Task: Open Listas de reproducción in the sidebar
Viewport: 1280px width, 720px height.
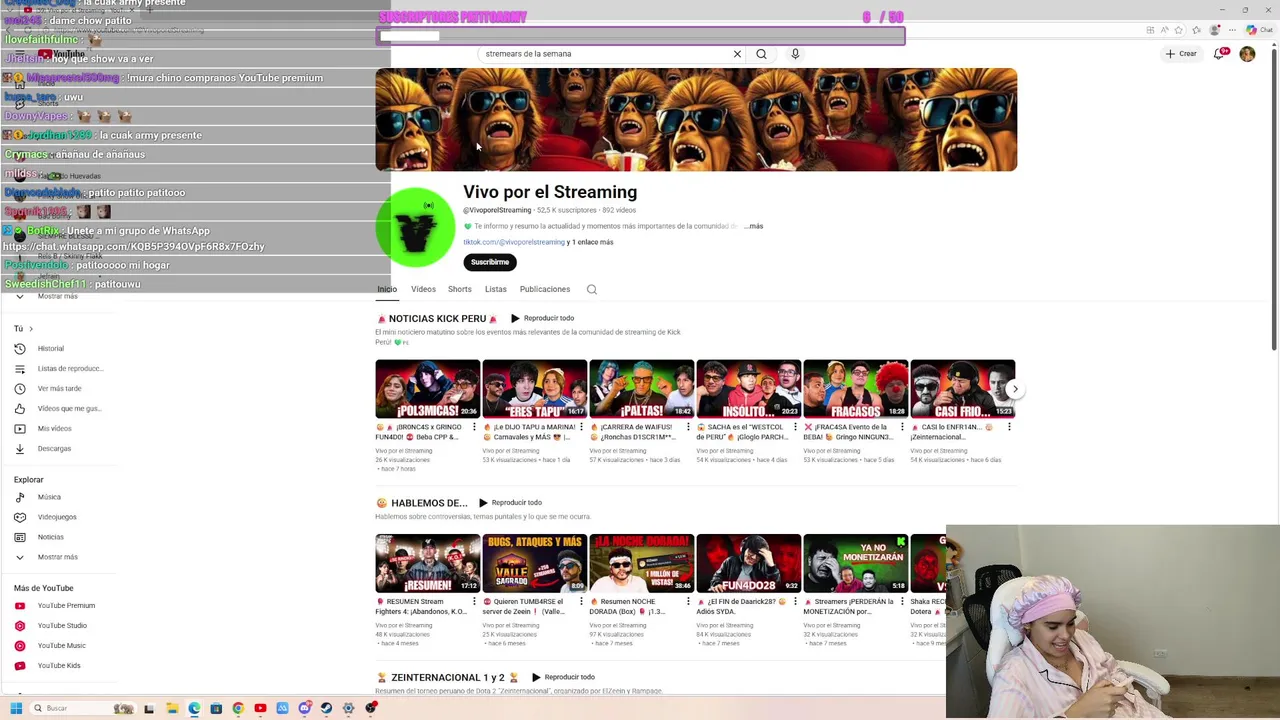Action: (x=60, y=368)
